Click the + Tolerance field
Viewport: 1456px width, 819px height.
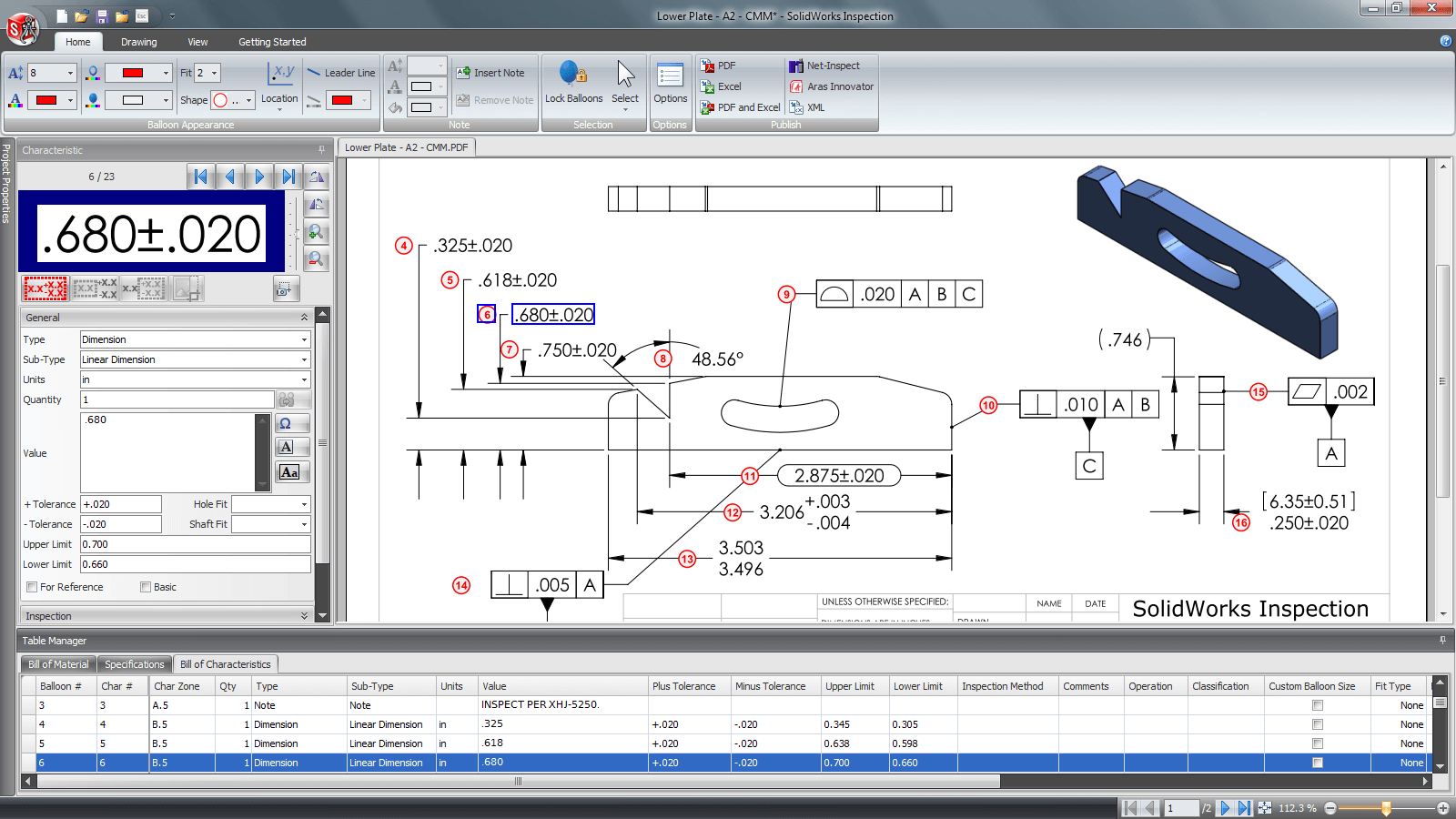pos(121,504)
